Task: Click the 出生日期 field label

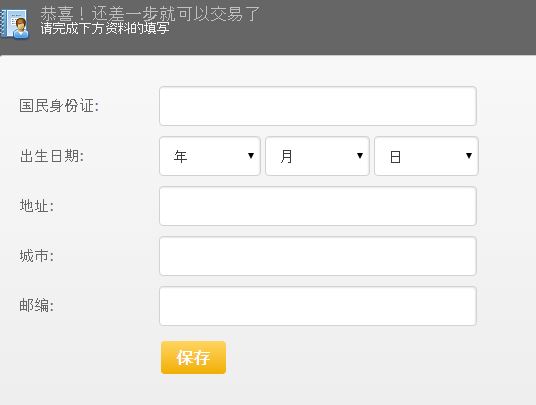Action: (52, 156)
